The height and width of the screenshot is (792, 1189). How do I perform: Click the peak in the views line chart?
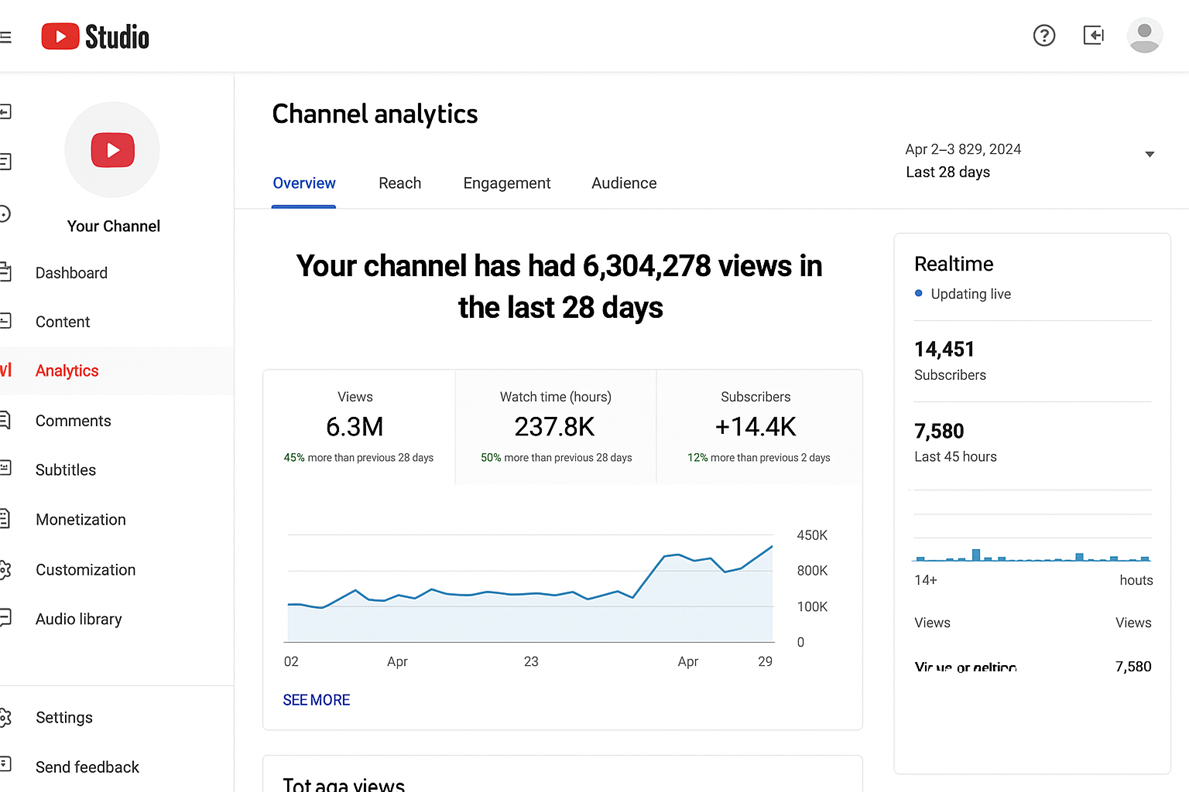pyautogui.click(x=772, y=546)
